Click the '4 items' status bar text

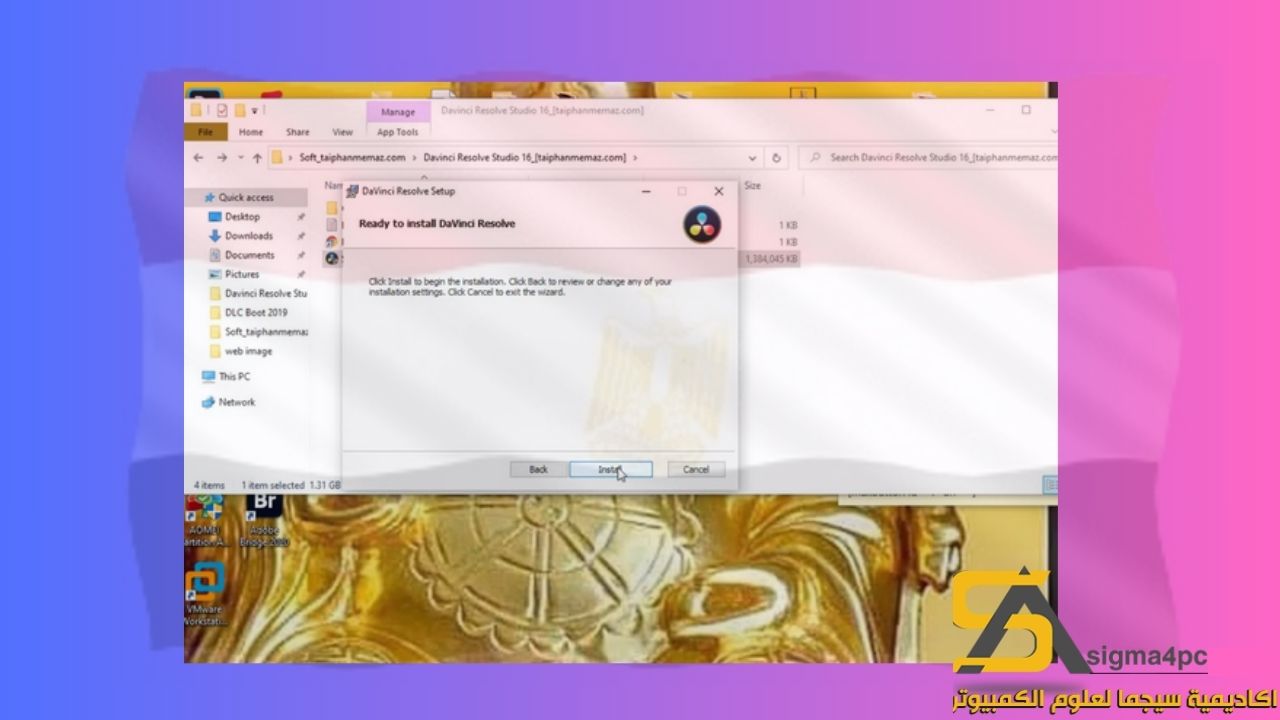pos(209,484)
